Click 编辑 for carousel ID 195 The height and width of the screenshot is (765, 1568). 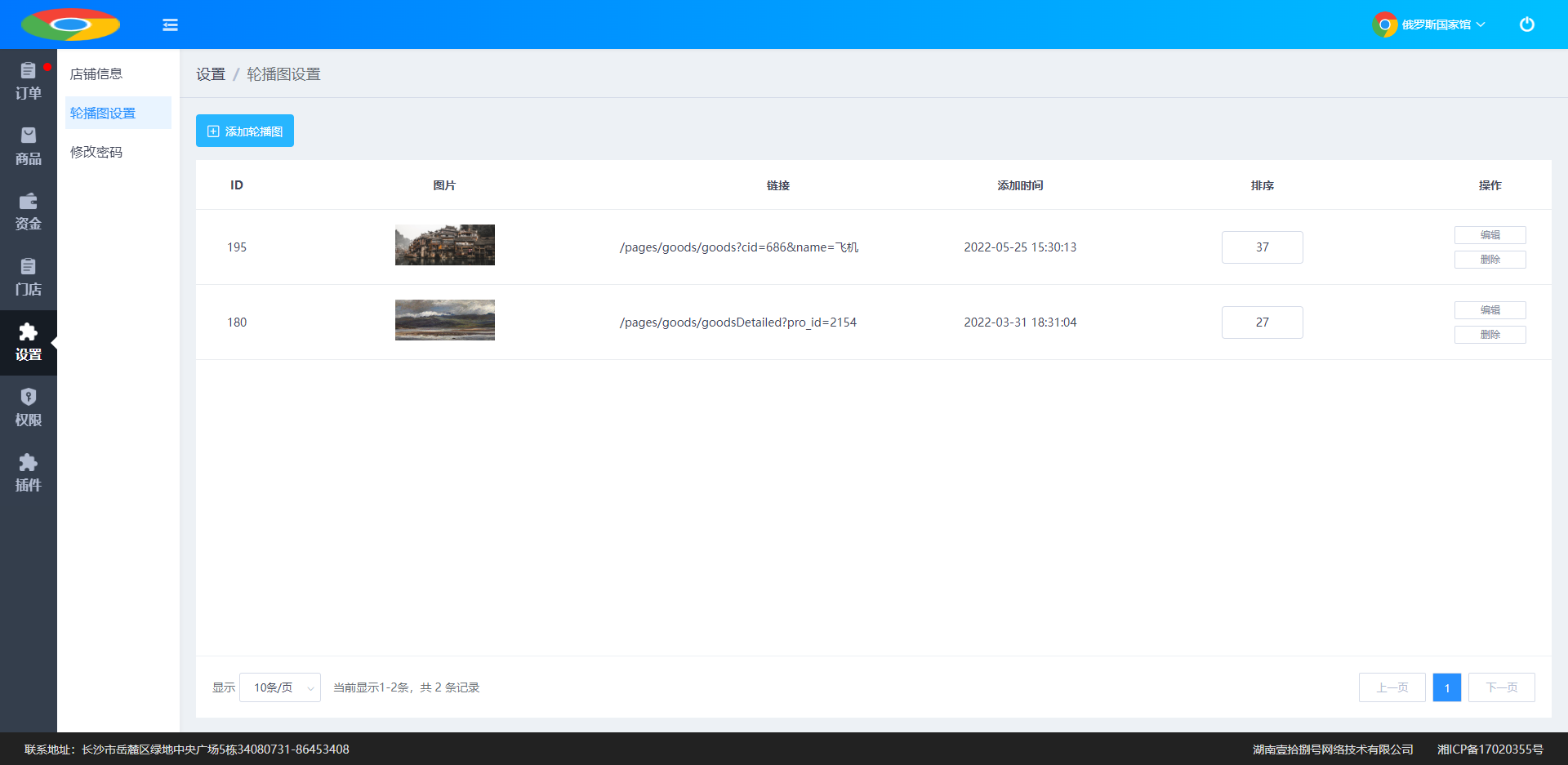click(x=1490, y=235)
